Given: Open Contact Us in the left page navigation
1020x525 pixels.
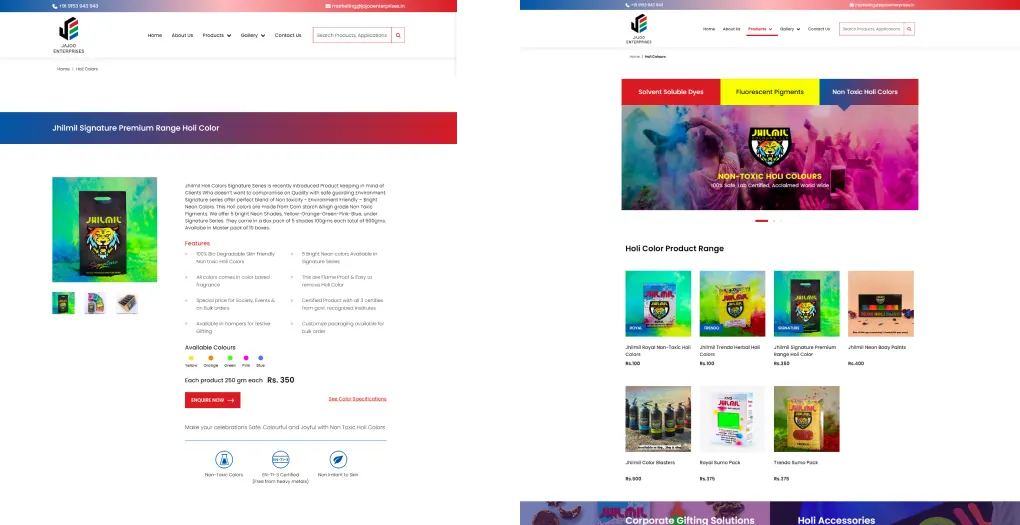Looking at the screenshot, I should [288, 35].
